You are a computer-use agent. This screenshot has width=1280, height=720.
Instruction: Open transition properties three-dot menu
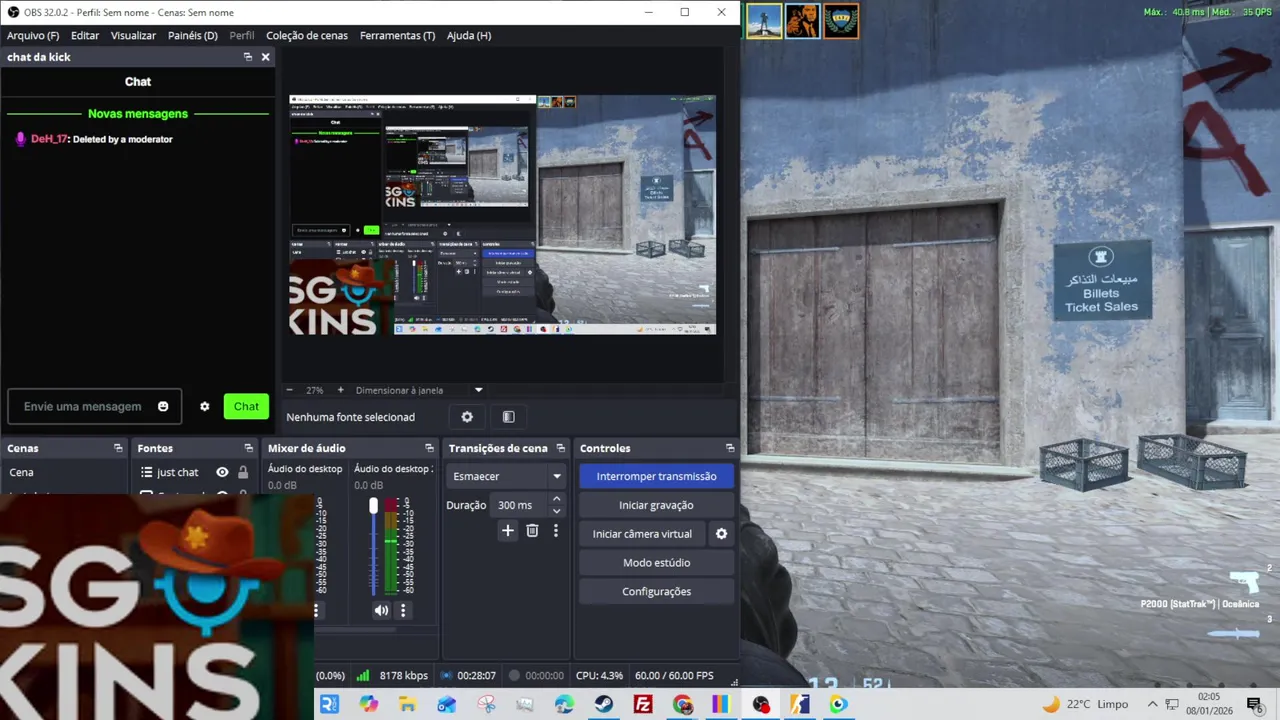[x=556, y=531]
